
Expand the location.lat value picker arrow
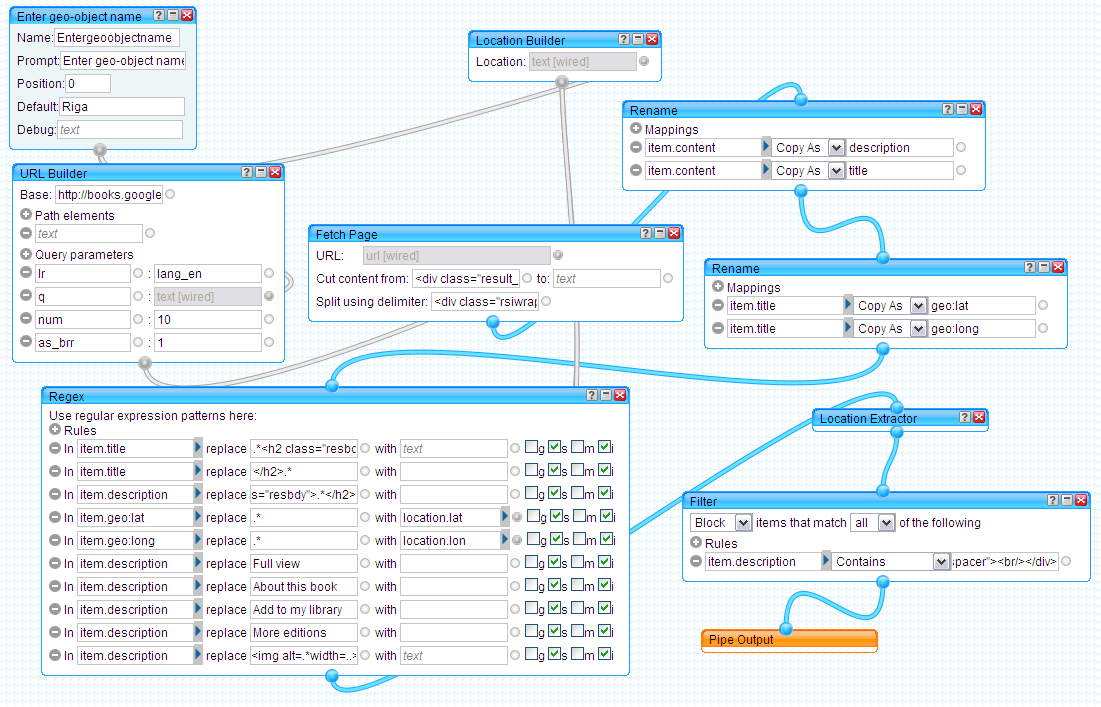point(505,517)
